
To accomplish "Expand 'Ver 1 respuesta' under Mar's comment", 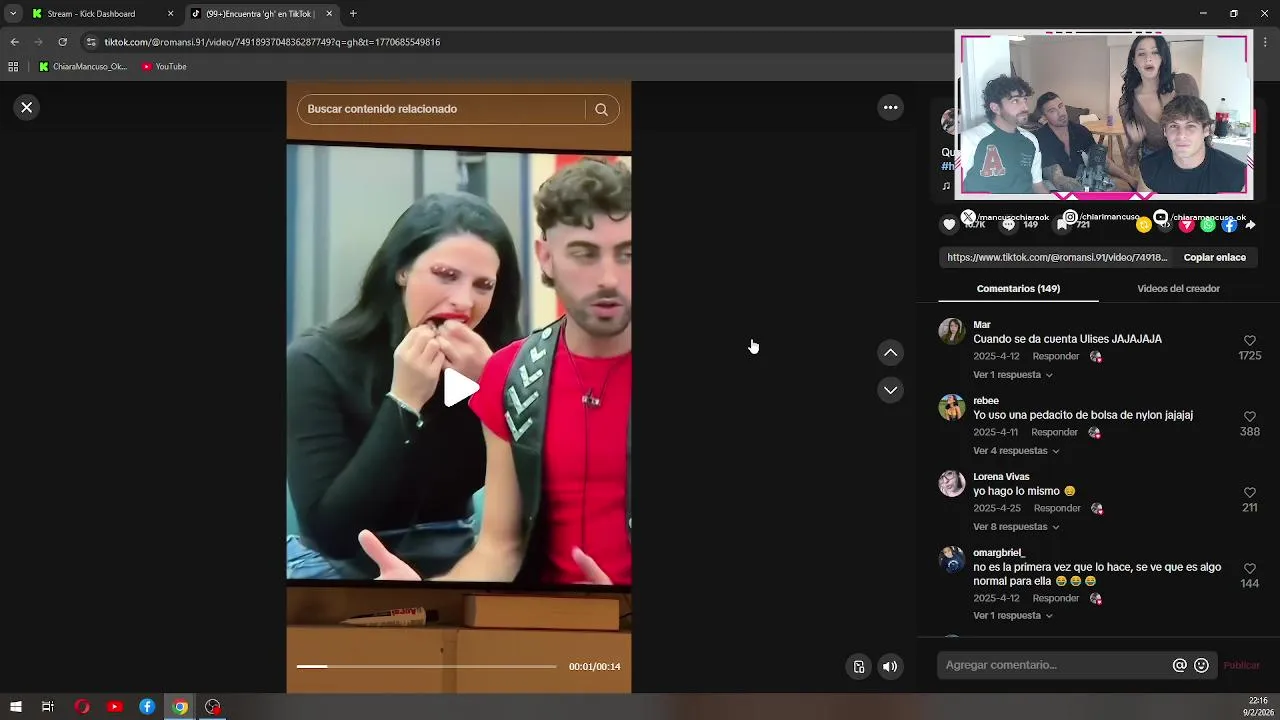I will tap(1013, 375).
